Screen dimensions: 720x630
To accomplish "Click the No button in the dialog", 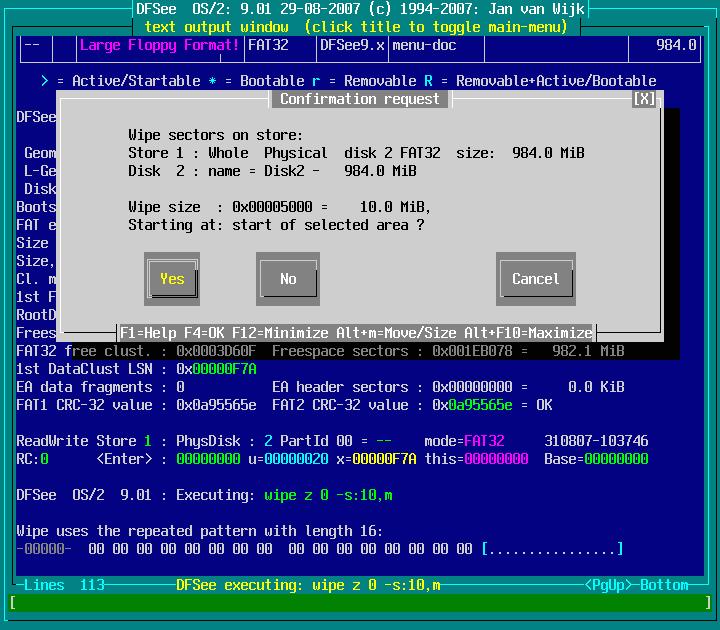I will coord(288,279).
